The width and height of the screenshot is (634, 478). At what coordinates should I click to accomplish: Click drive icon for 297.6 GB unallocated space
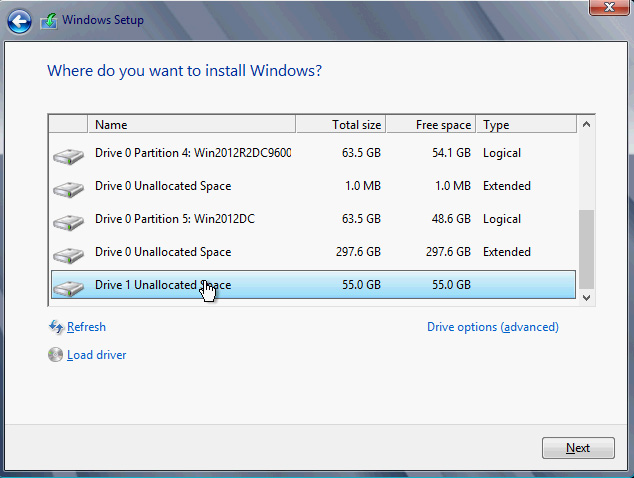[x=68, y=254]
